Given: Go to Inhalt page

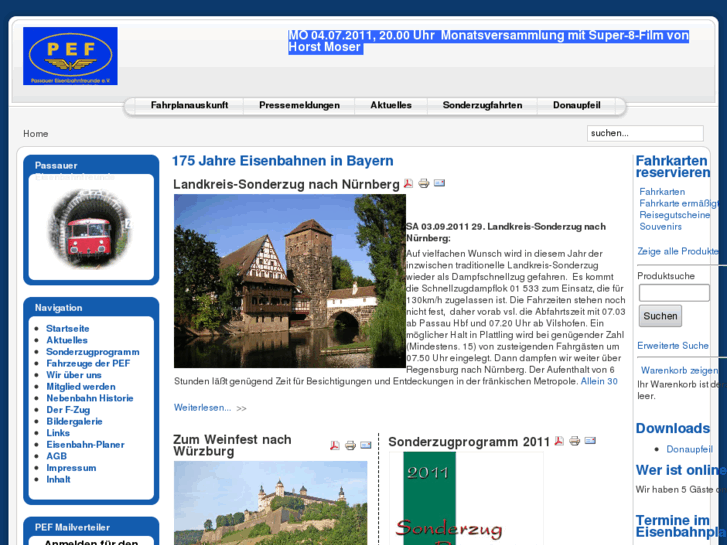Looking at the screenshot, I should 58,479.
